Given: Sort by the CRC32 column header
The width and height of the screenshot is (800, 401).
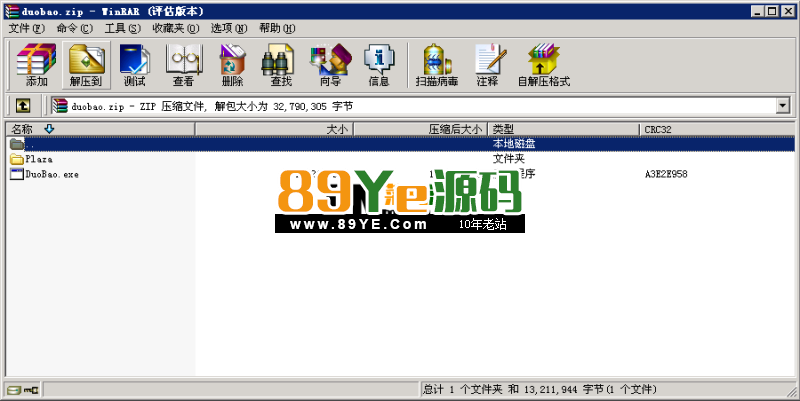Looking at the screenshot, I should [715, 129].
